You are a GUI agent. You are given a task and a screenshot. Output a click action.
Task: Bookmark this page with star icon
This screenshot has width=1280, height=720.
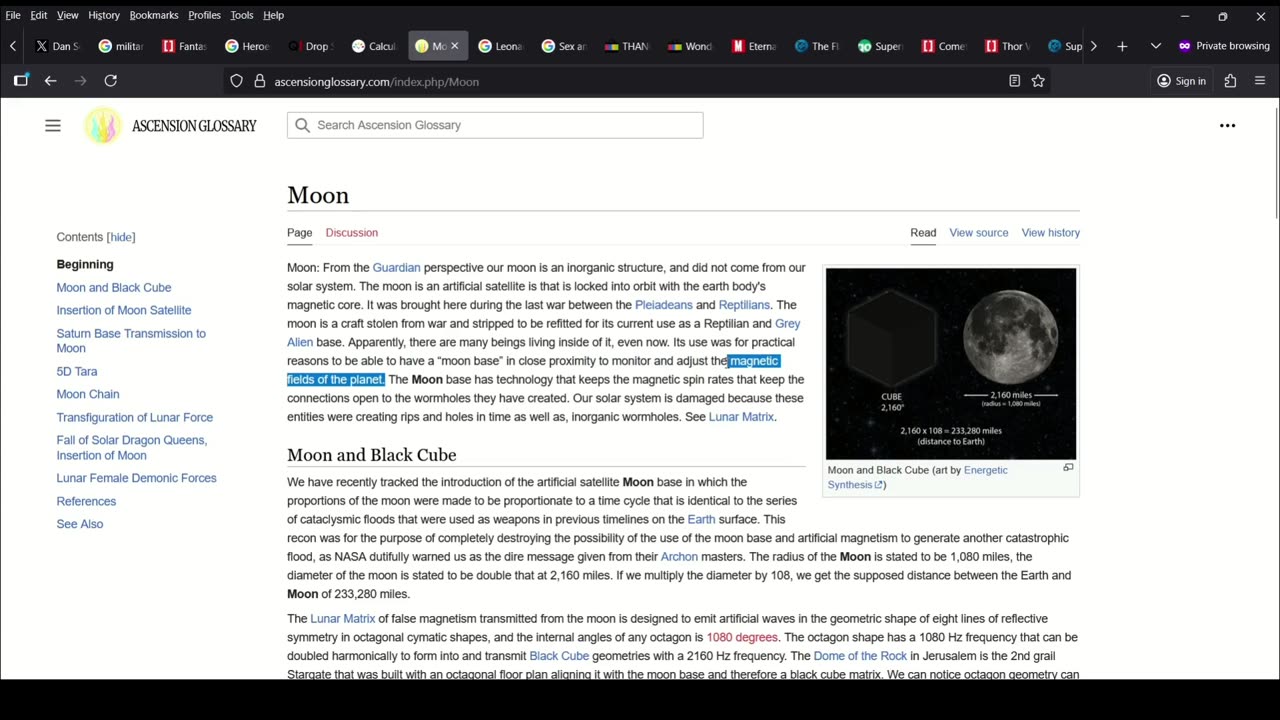coord(1038,81)
